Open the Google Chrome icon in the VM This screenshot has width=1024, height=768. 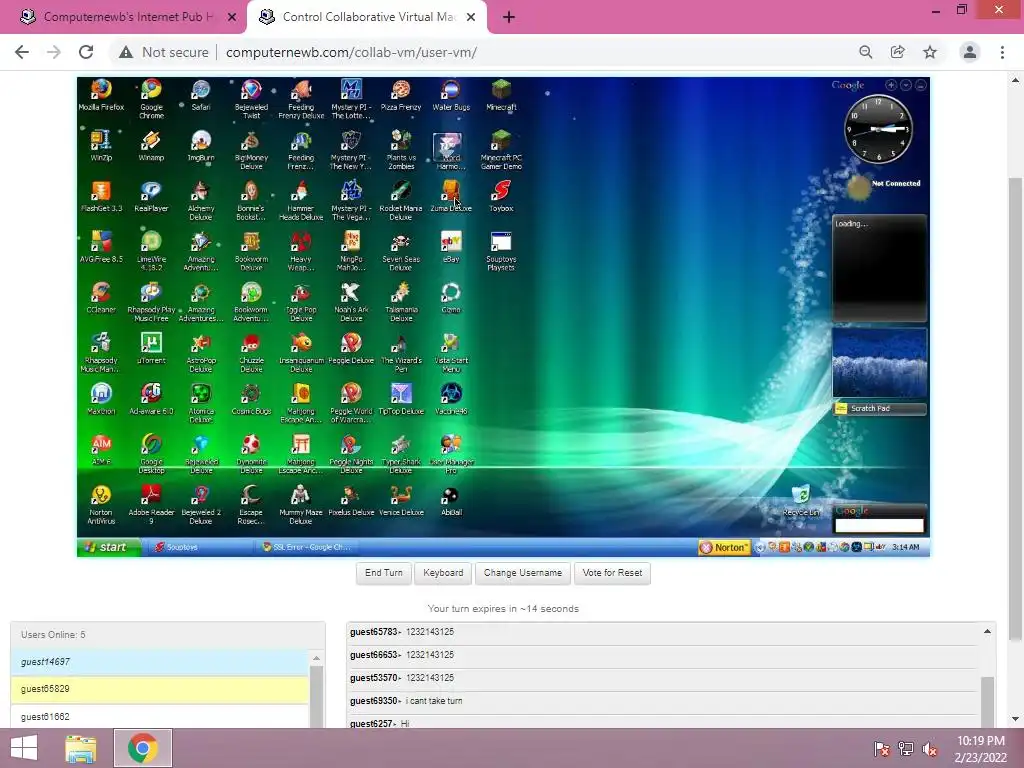[x=152, y=98]
